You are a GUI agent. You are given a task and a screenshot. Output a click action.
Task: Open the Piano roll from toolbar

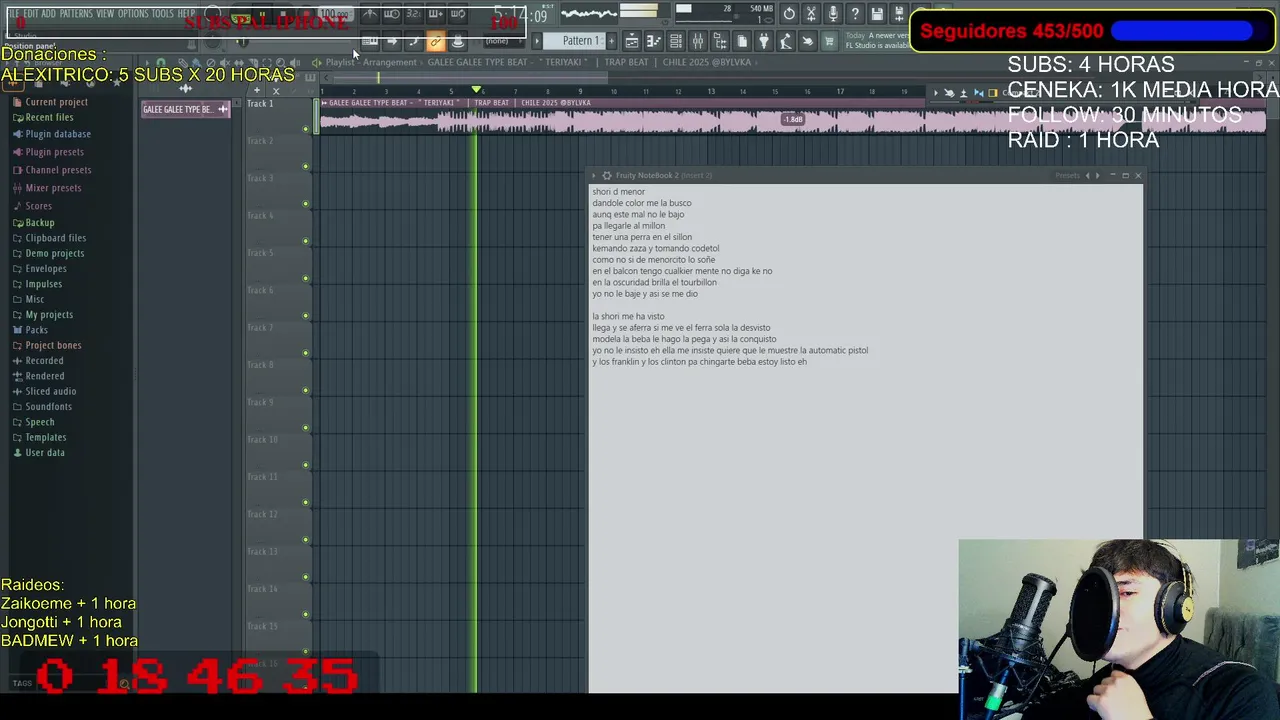[x=653, y=41]
